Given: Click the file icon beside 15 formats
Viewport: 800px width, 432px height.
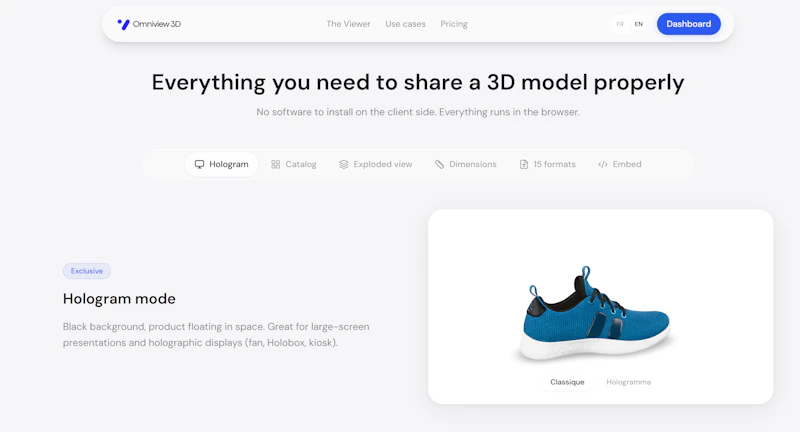Looking at the screenshot, I should point(524,164).
